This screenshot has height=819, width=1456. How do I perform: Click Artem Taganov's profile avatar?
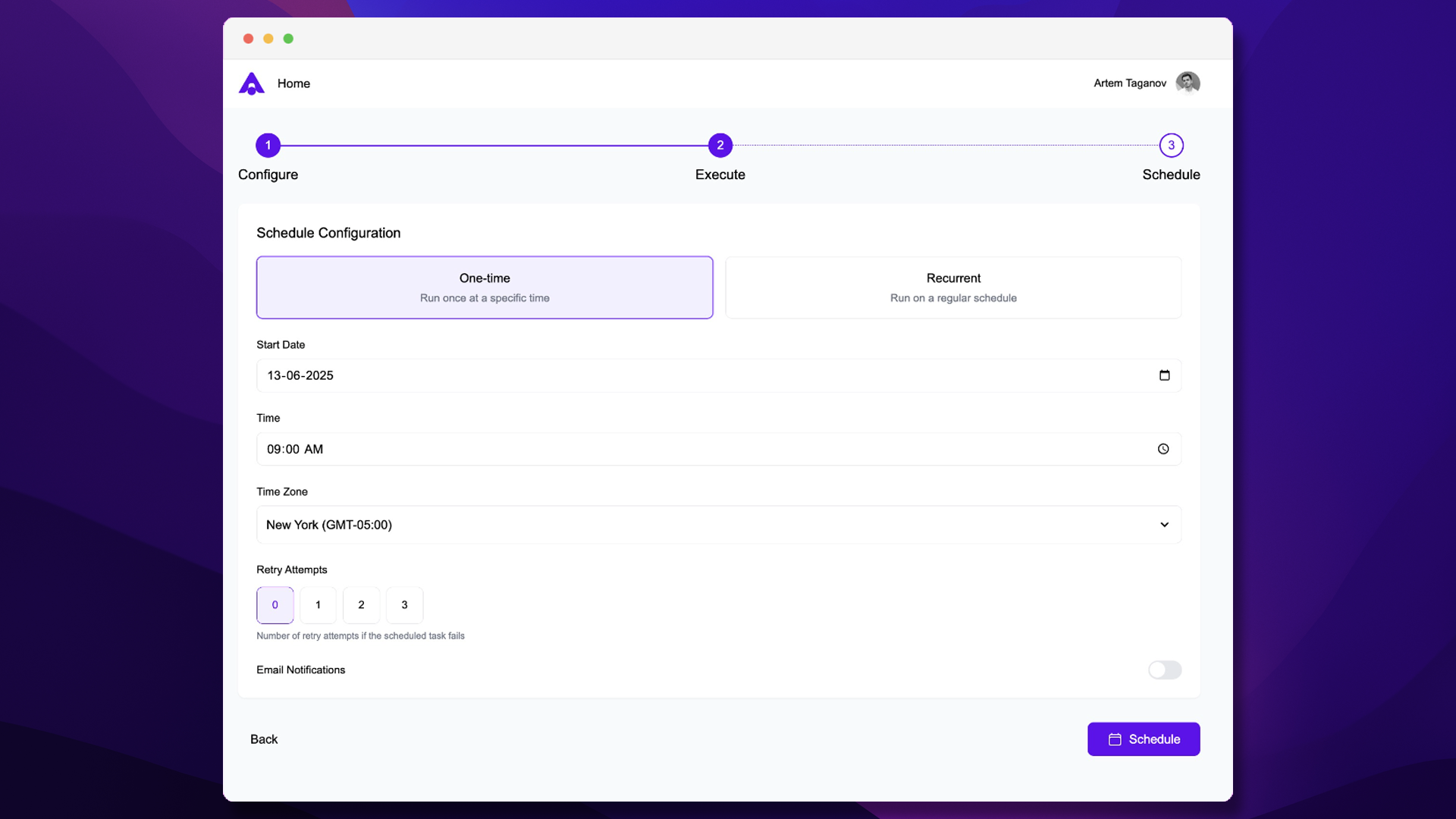click(x=1188, y=83)
